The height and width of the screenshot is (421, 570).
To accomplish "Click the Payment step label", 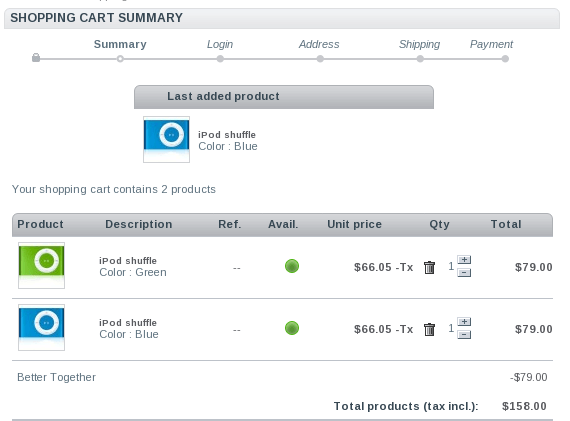I will tap(491, 44).
